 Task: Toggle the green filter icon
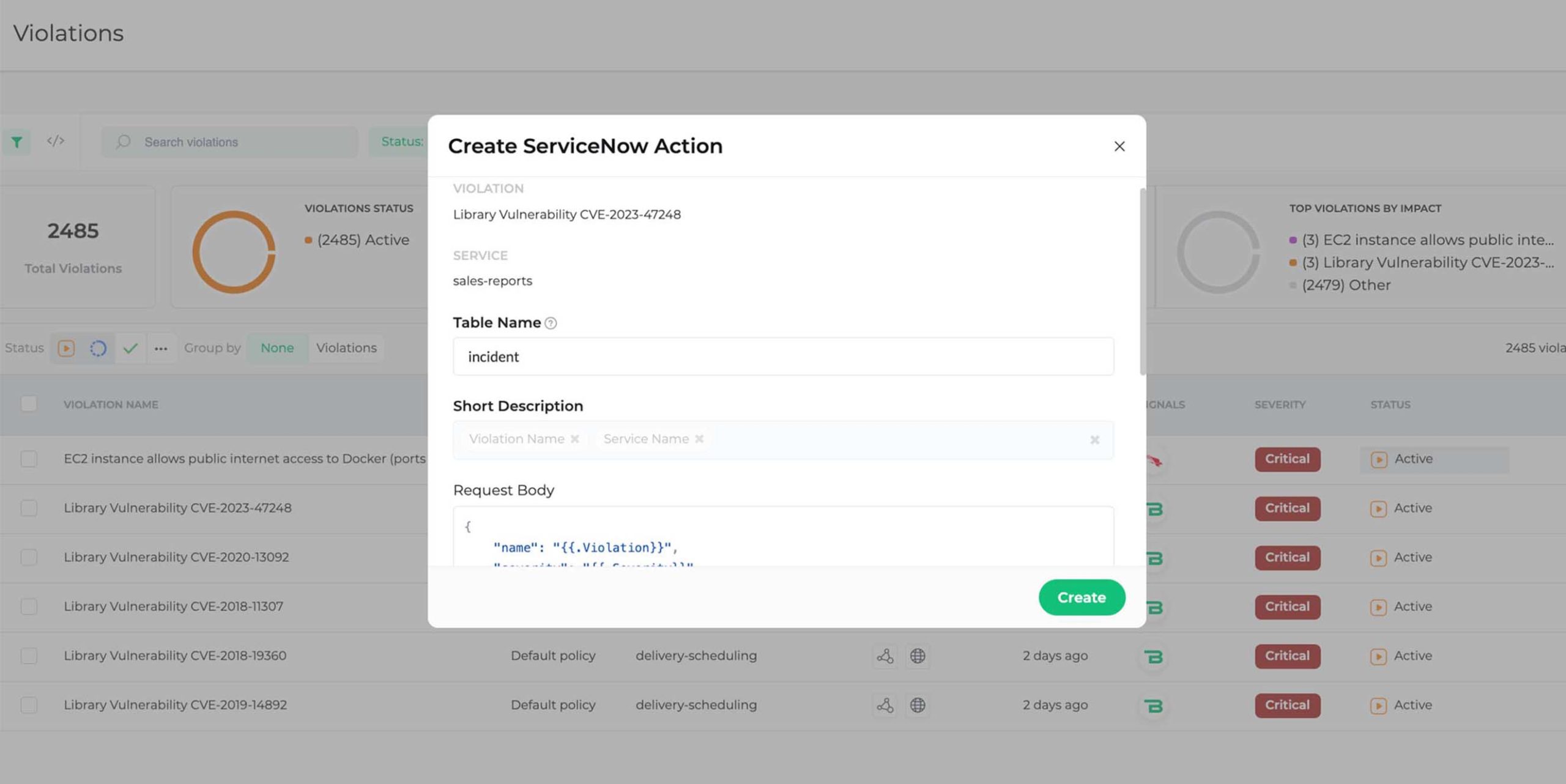coord(17,142)
